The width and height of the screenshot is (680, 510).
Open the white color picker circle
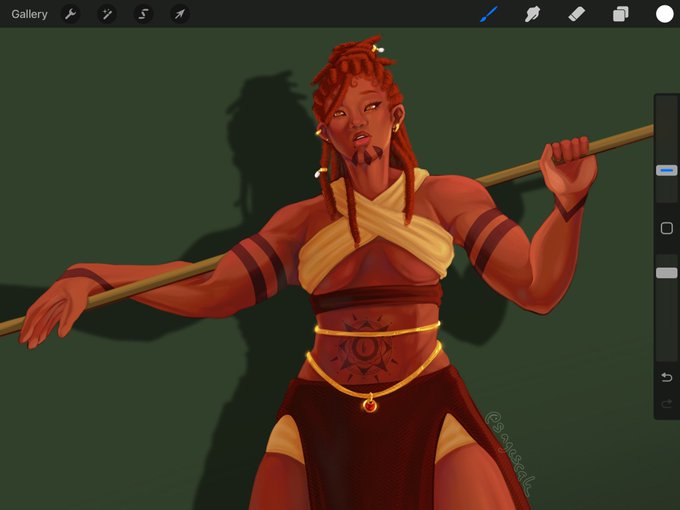pyautogui.click(x=664, y=14)
